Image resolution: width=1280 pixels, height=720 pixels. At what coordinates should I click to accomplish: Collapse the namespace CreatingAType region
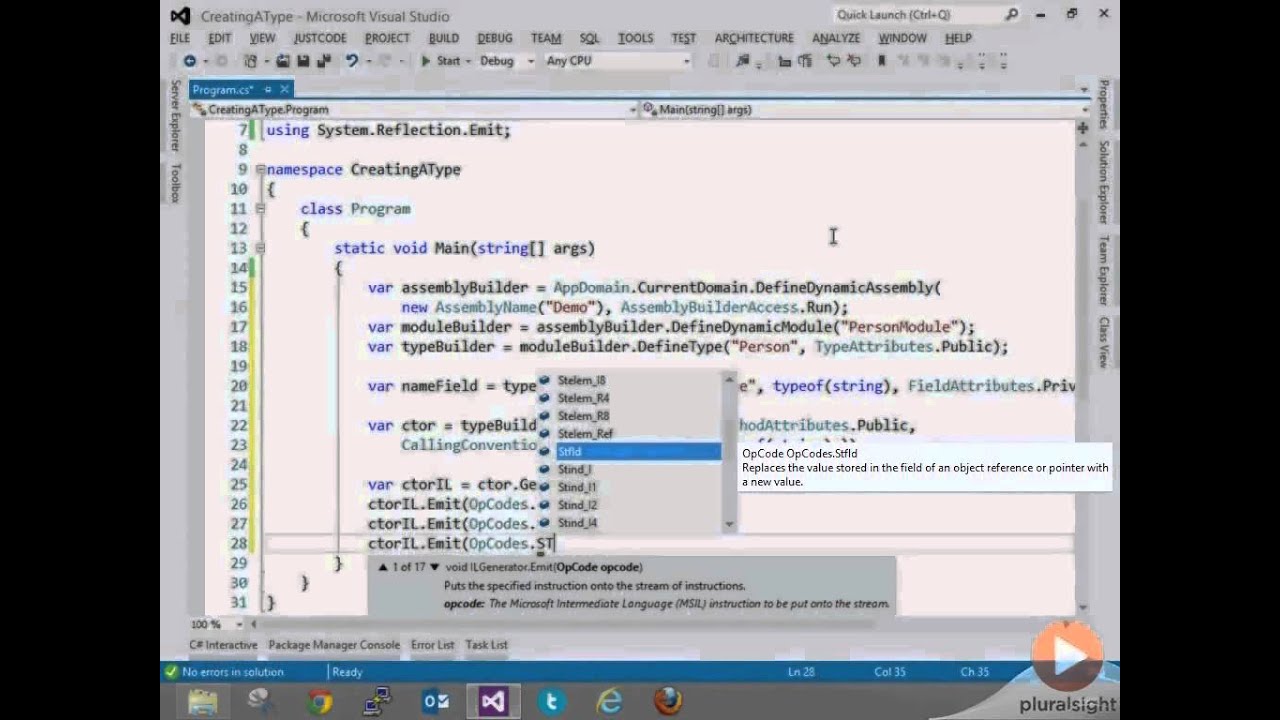pyautogui.click(x=260, y=169)
